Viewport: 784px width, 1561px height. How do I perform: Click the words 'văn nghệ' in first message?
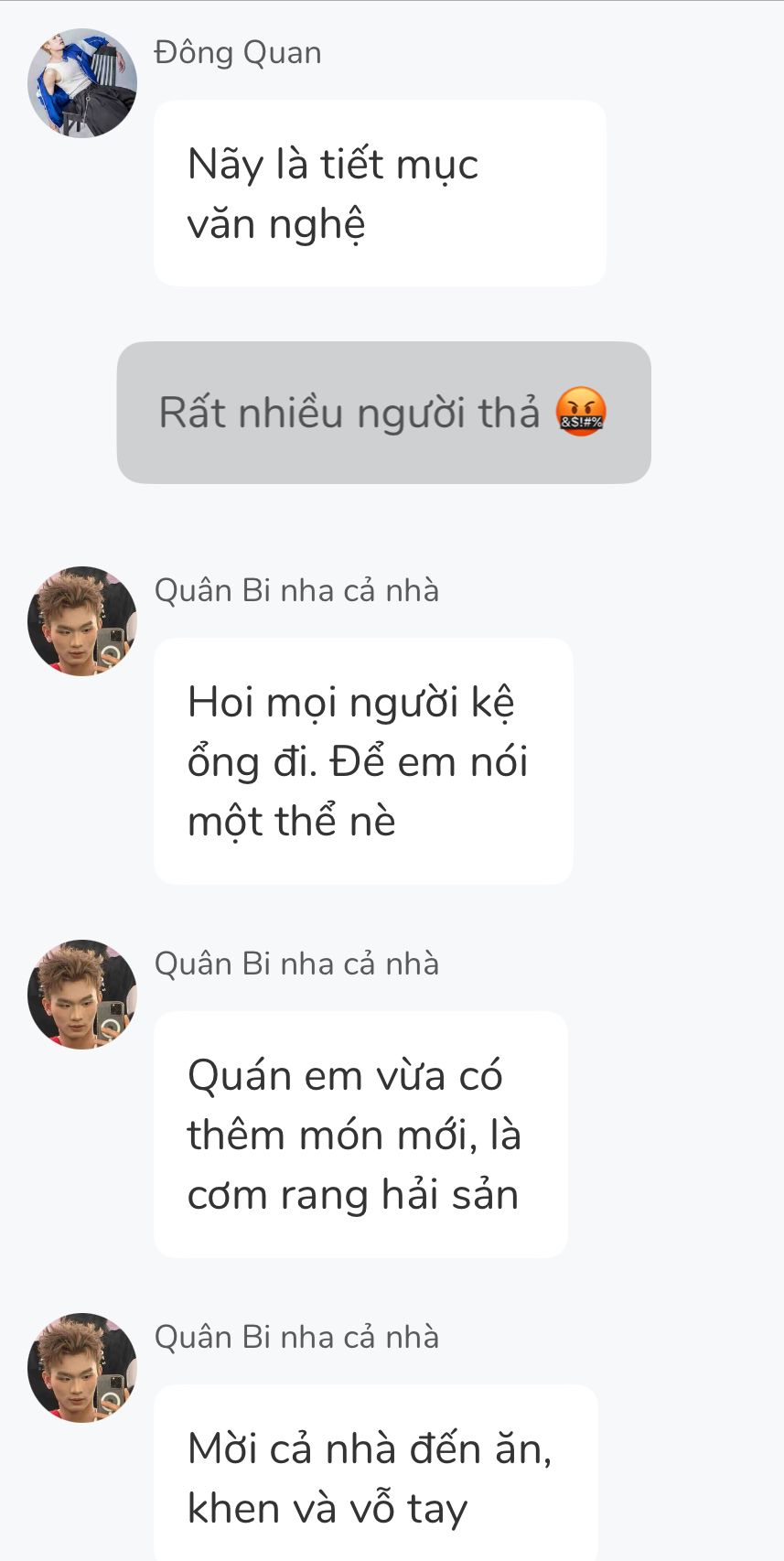coord(276,224)
